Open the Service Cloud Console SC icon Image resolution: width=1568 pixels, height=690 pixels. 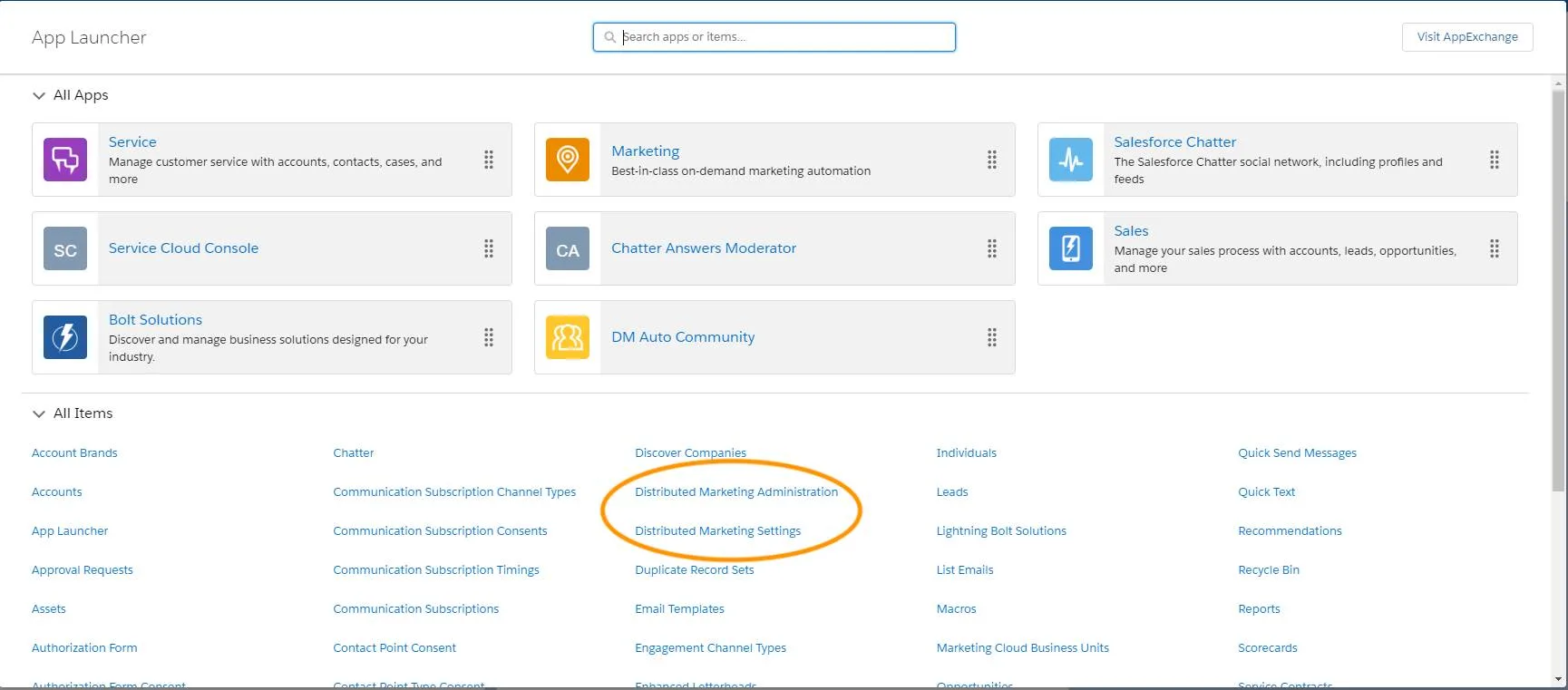[x=65, y=248]
